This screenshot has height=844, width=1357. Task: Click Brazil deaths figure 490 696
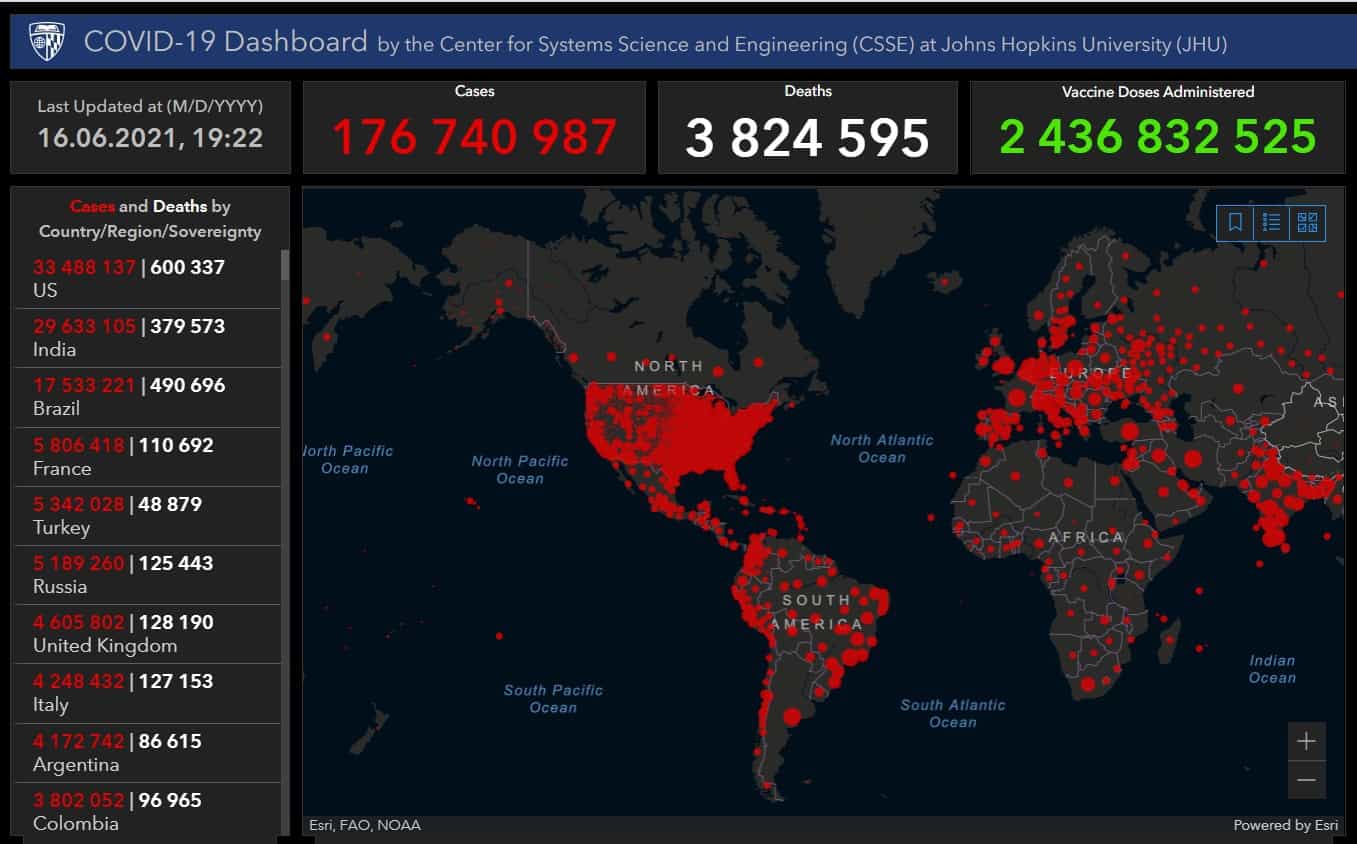point(187,385)
